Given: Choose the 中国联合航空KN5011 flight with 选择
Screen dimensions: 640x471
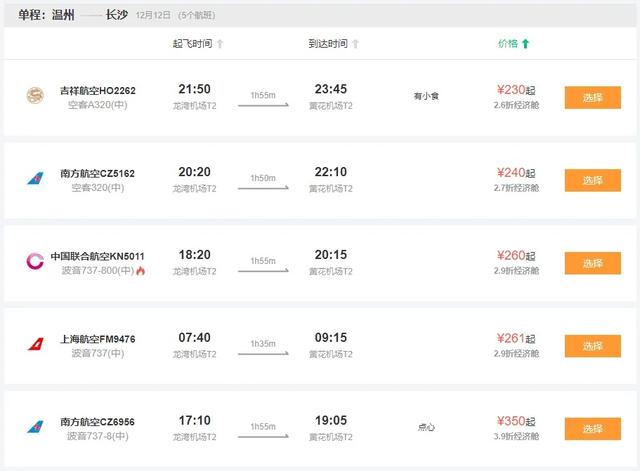Looking at the screenshot, I should (x=585, y=263).
